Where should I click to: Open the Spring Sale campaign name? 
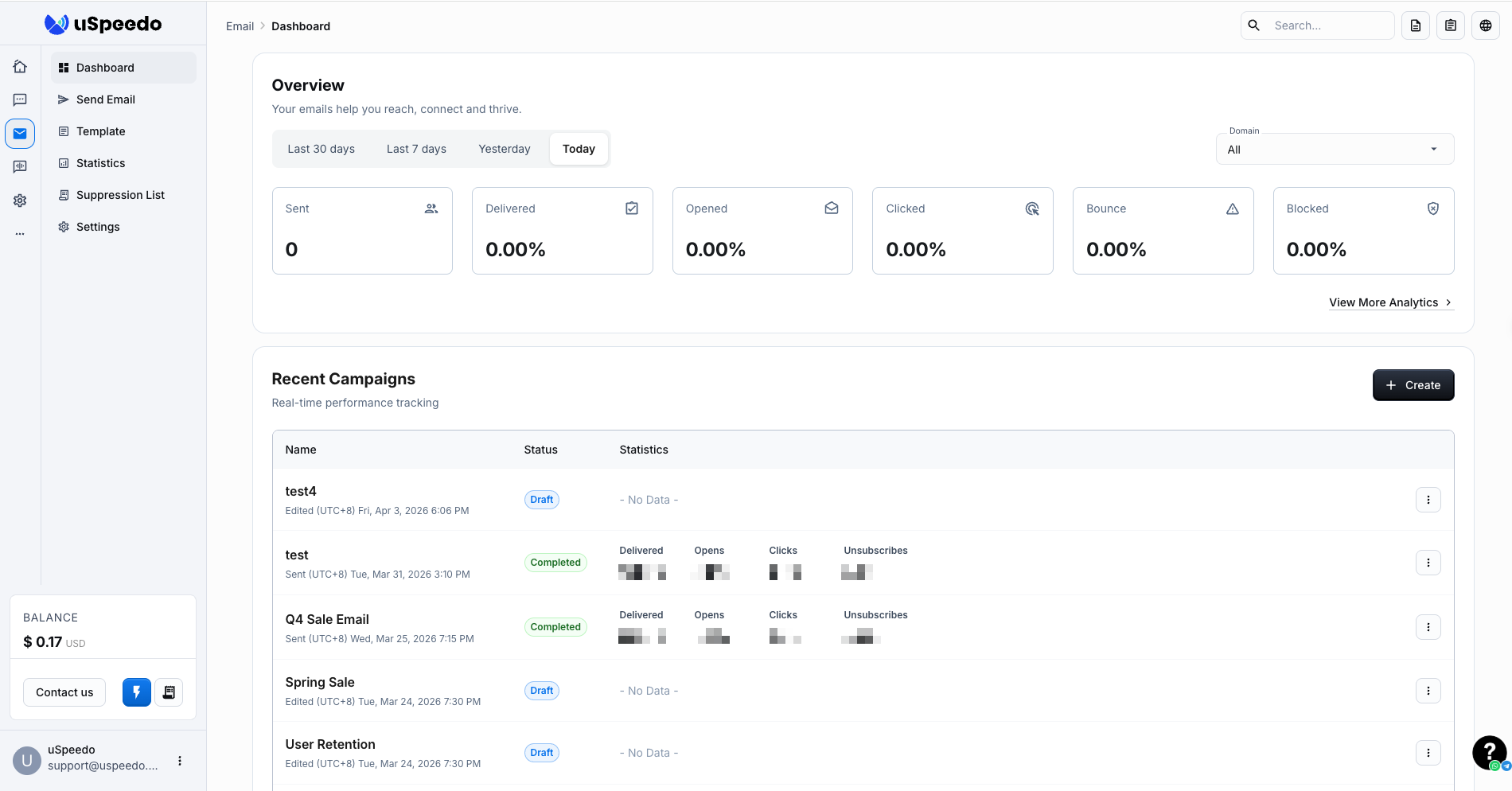tap(320, 682)
